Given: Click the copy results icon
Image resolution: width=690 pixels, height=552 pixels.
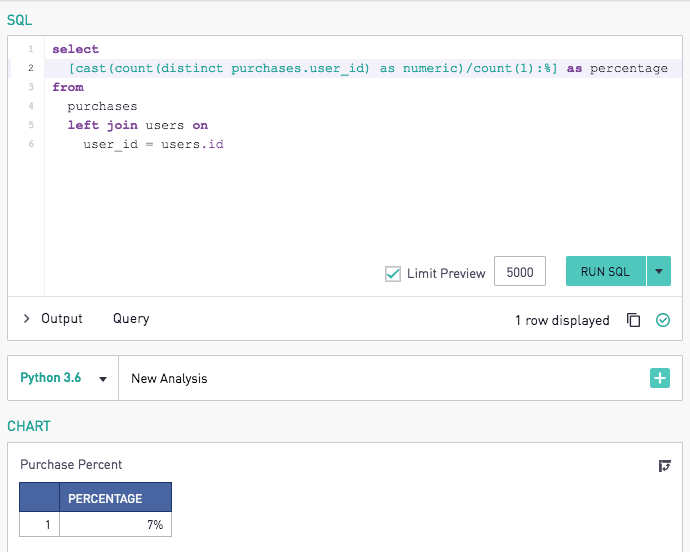Looking at the screenshot, I should [633, 320].
